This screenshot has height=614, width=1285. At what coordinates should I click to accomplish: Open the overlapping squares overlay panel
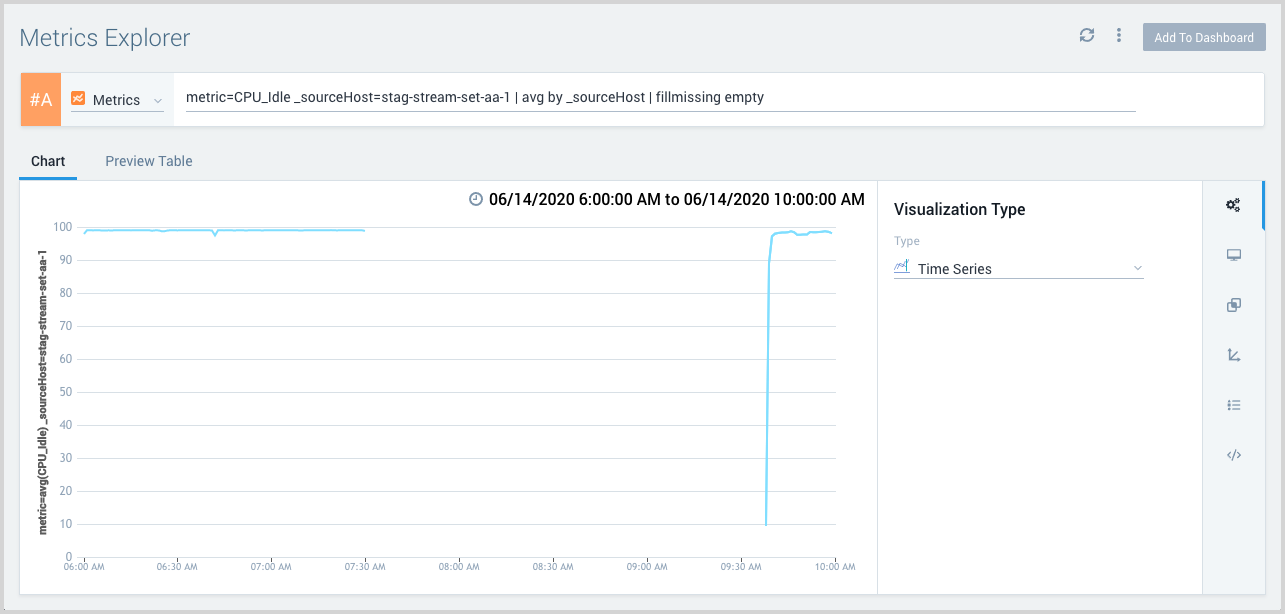pos(1233,305)
